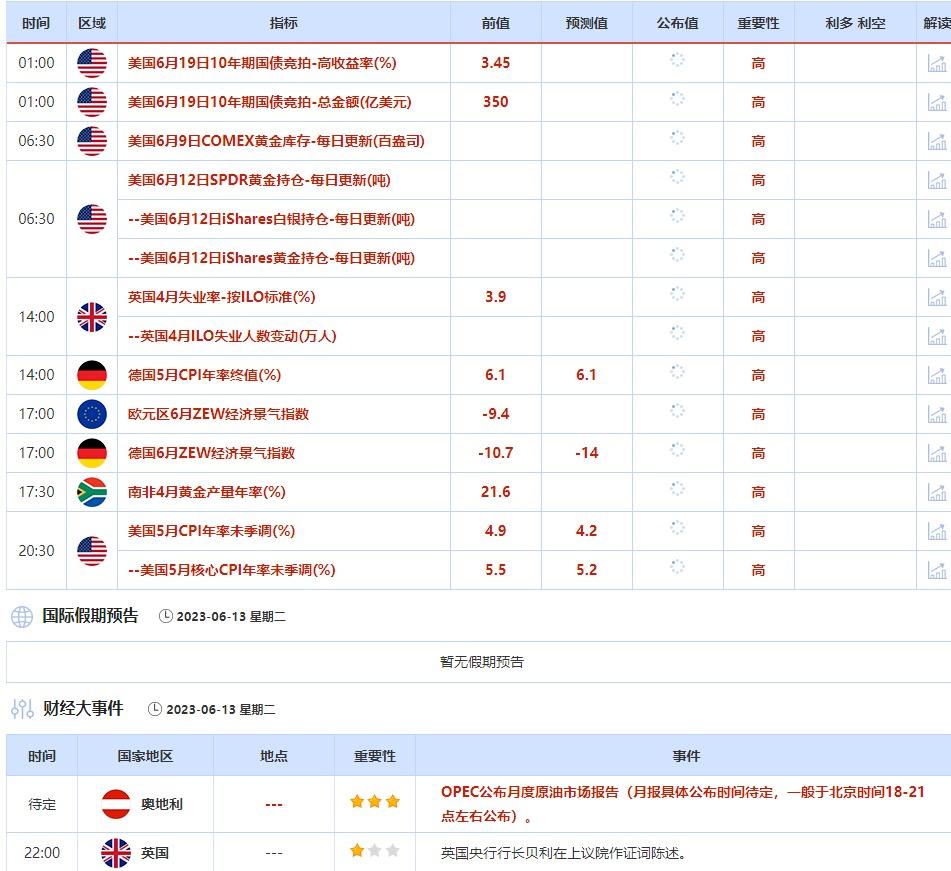Open the 解读 chart icon for 美国5月CPI年率未季调 row
This screenshot has width=951, height=871.
(x=937, y=530)
